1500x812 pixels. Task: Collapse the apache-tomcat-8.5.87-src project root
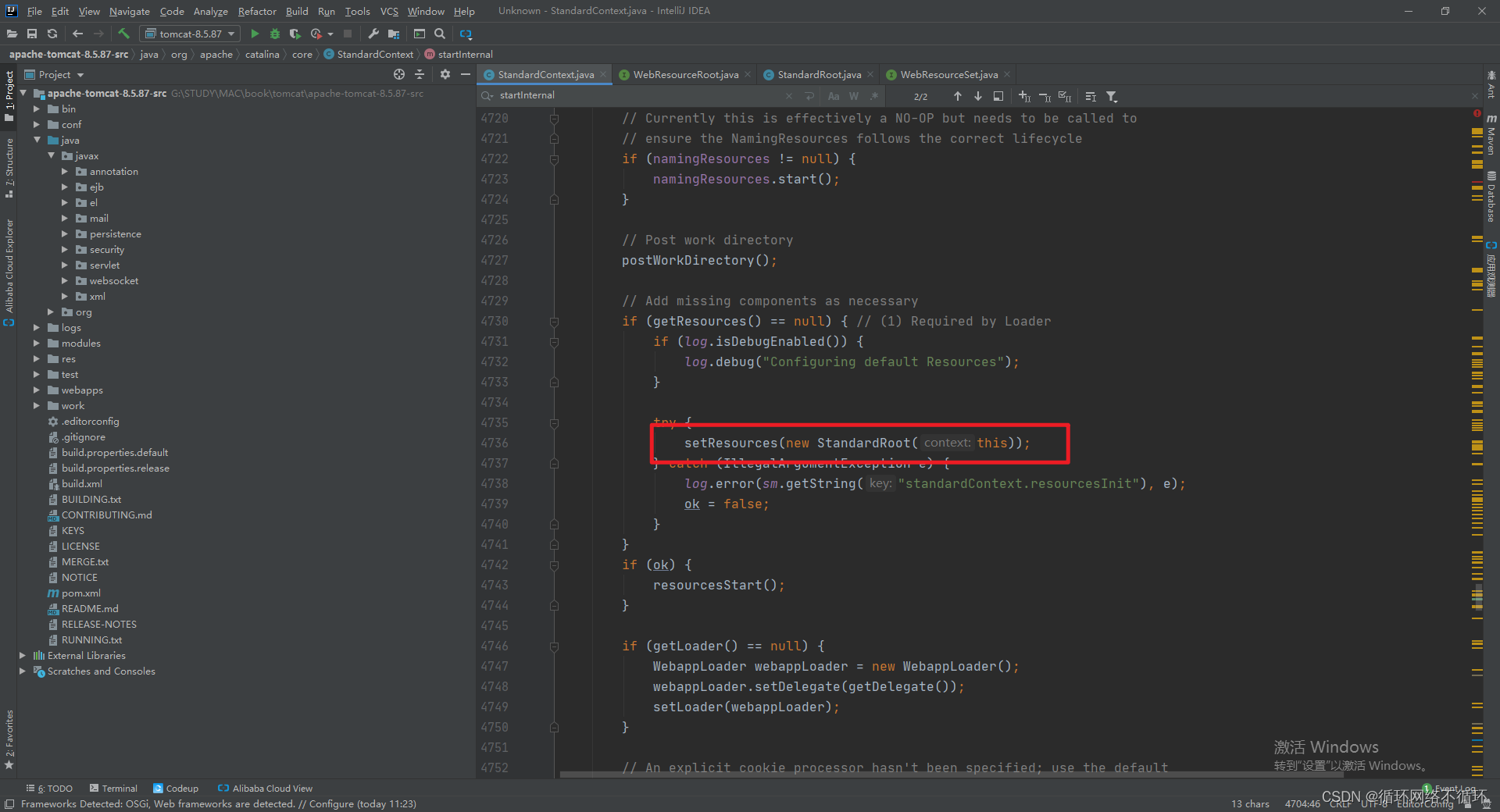(23, 93)
